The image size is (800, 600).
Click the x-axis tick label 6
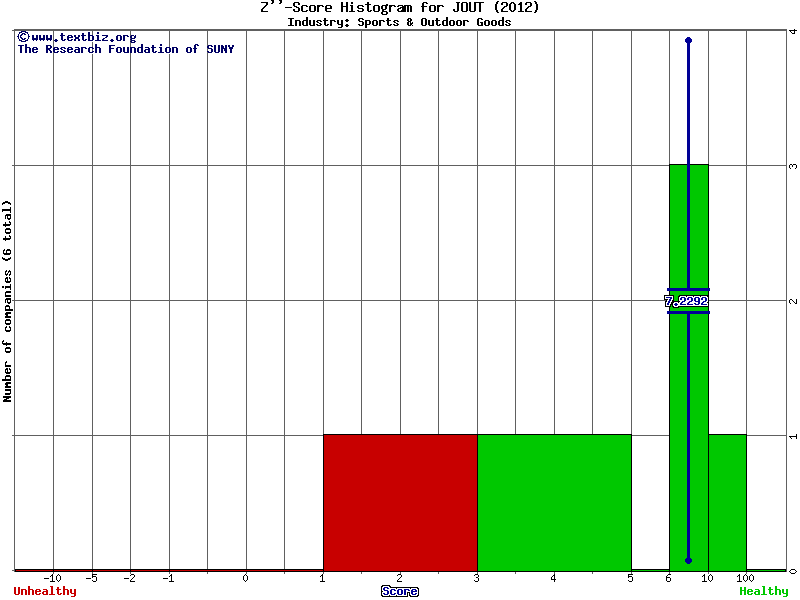(668, 578)
